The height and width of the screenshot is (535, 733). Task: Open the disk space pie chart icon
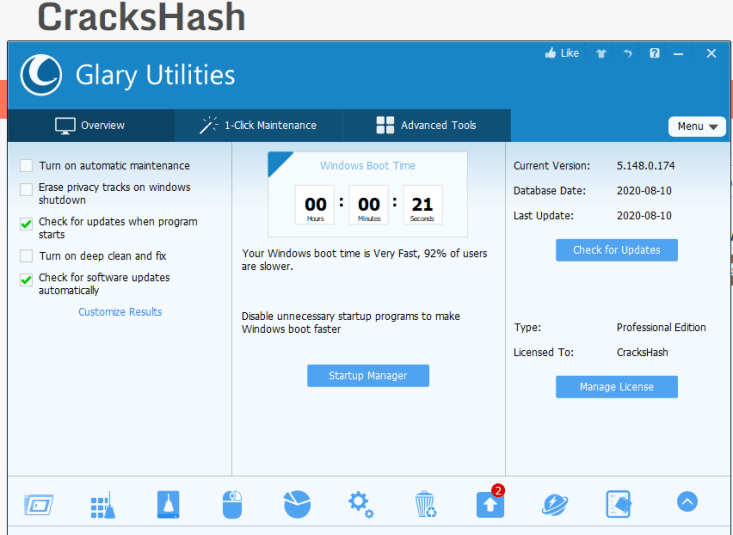click(x=297, y=503)
